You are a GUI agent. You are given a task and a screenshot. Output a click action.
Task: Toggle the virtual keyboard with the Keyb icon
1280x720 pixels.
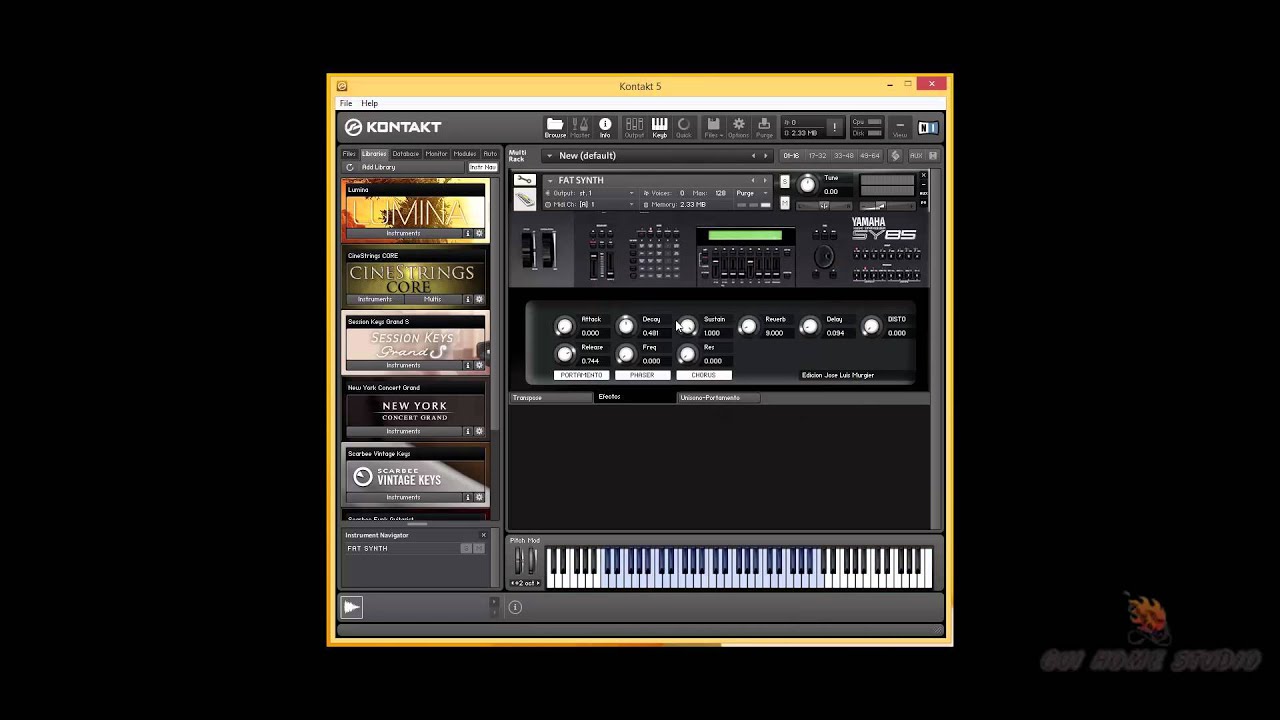click(x=660, y=128)
